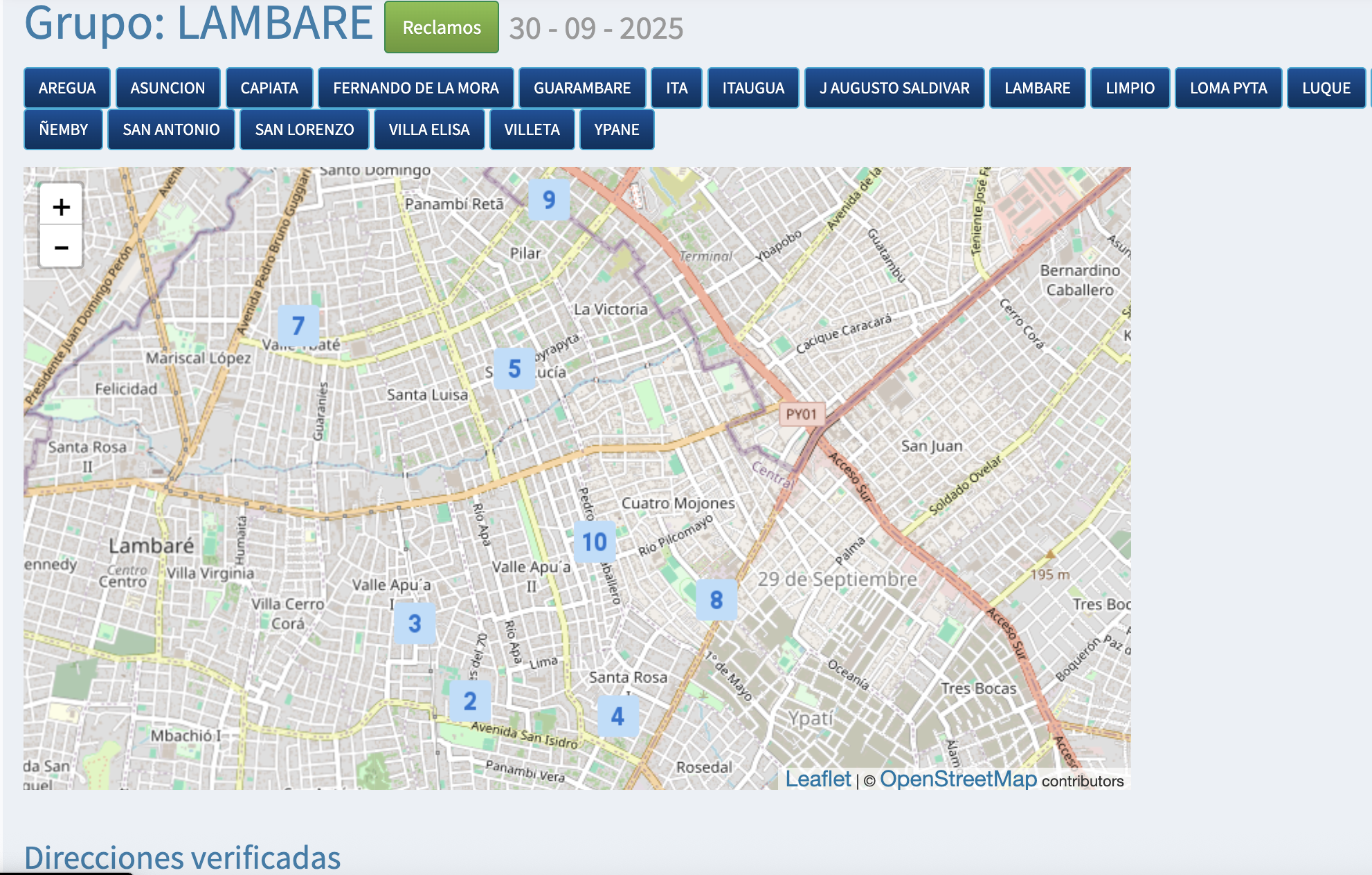
Task: Open the OpenStreetMap contributors link
Action: [958, 779]
